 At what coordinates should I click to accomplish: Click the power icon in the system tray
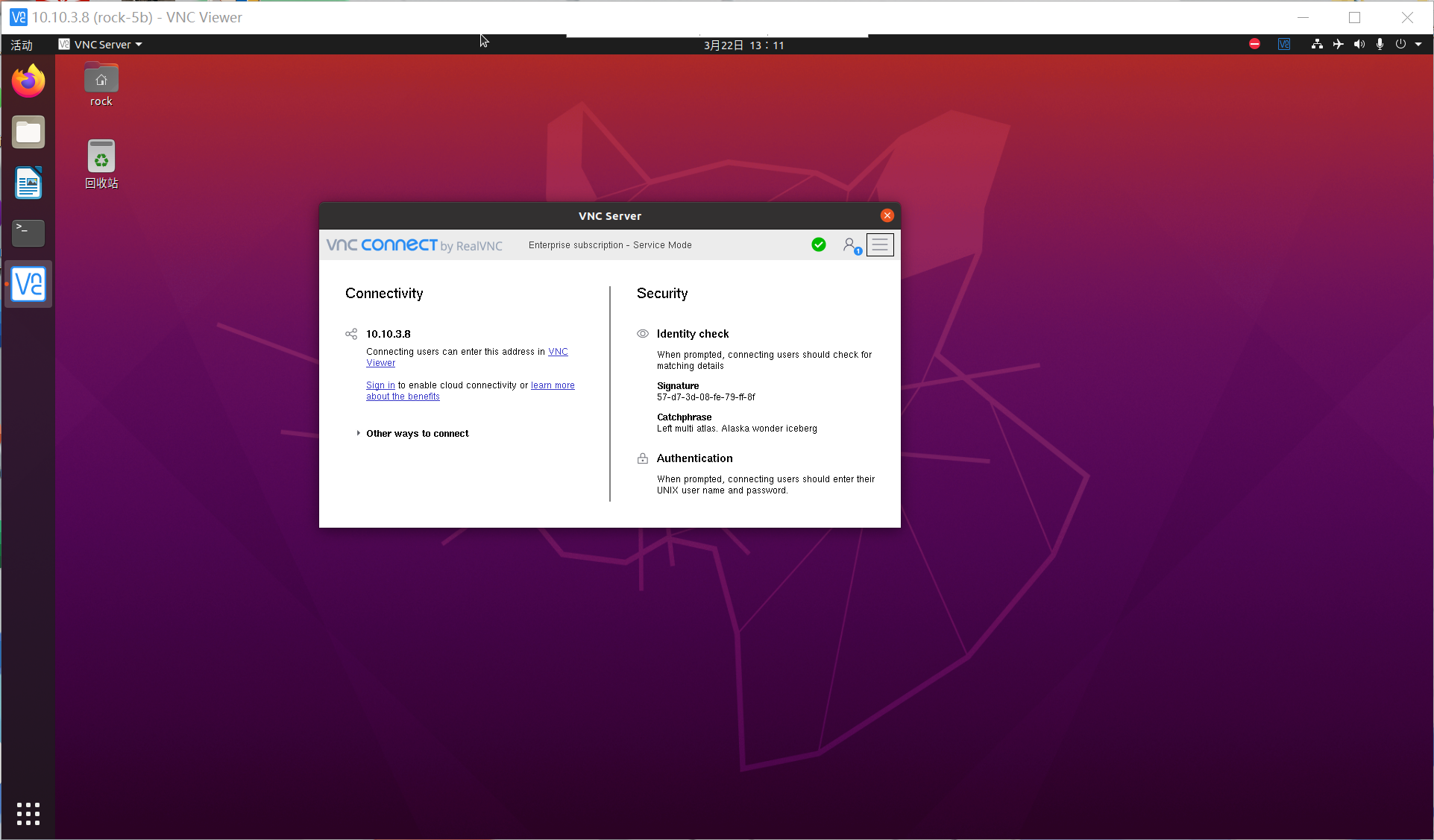1400,44
